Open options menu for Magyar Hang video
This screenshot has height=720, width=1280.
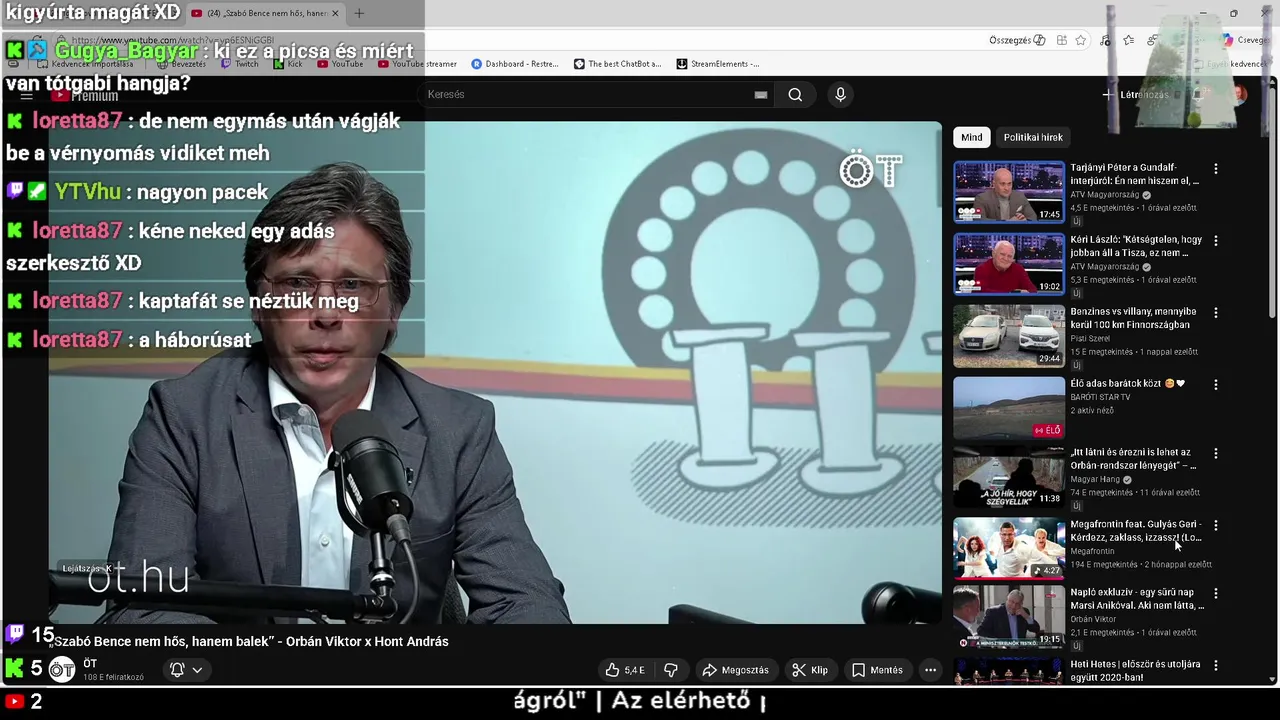pos(1216,454)
